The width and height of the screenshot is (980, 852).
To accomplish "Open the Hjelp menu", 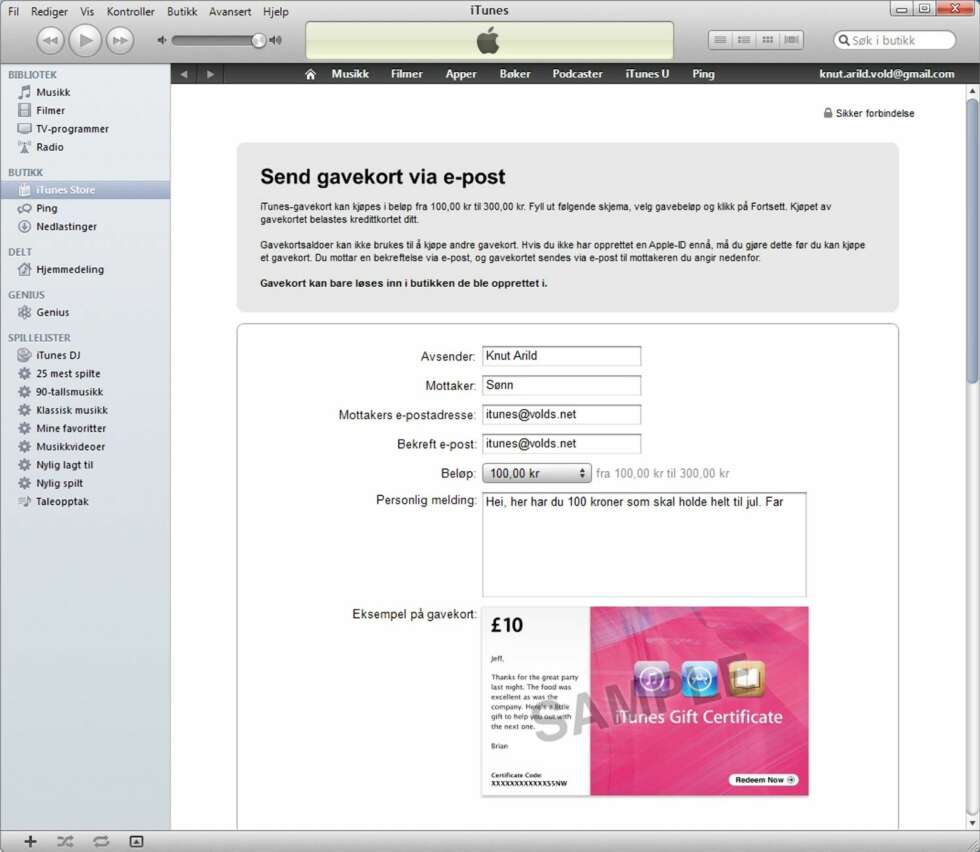I will [x=276, y=11].
